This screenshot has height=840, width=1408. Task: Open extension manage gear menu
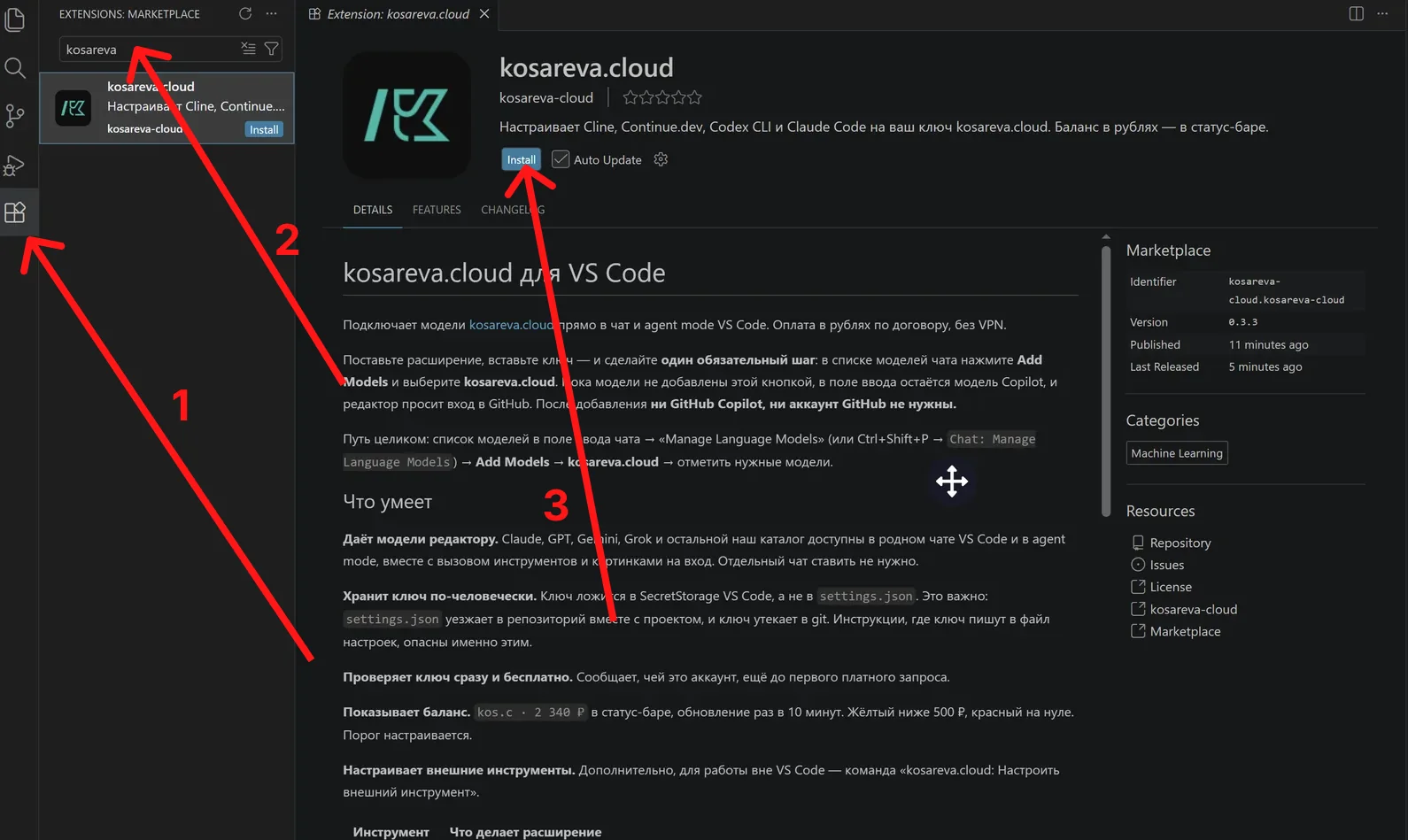pos(661,159)
